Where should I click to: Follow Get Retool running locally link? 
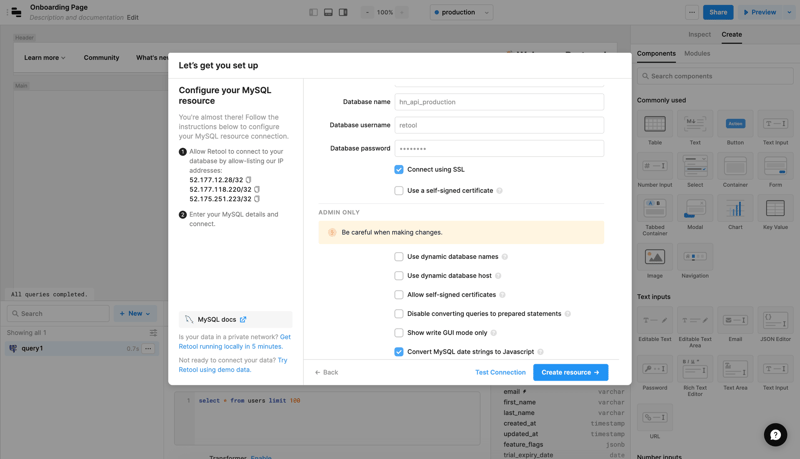click(x=234, y=342)
